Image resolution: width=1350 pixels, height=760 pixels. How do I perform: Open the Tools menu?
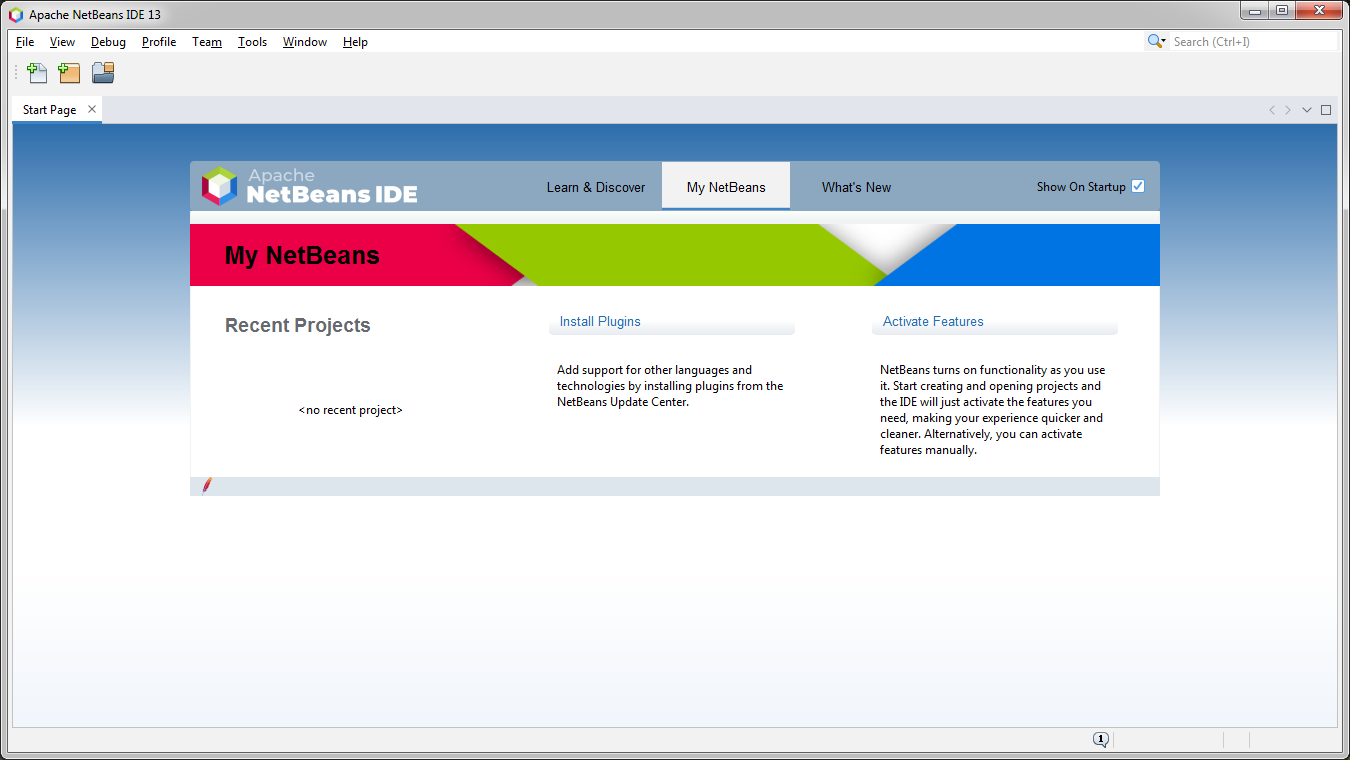click(252, 41)
